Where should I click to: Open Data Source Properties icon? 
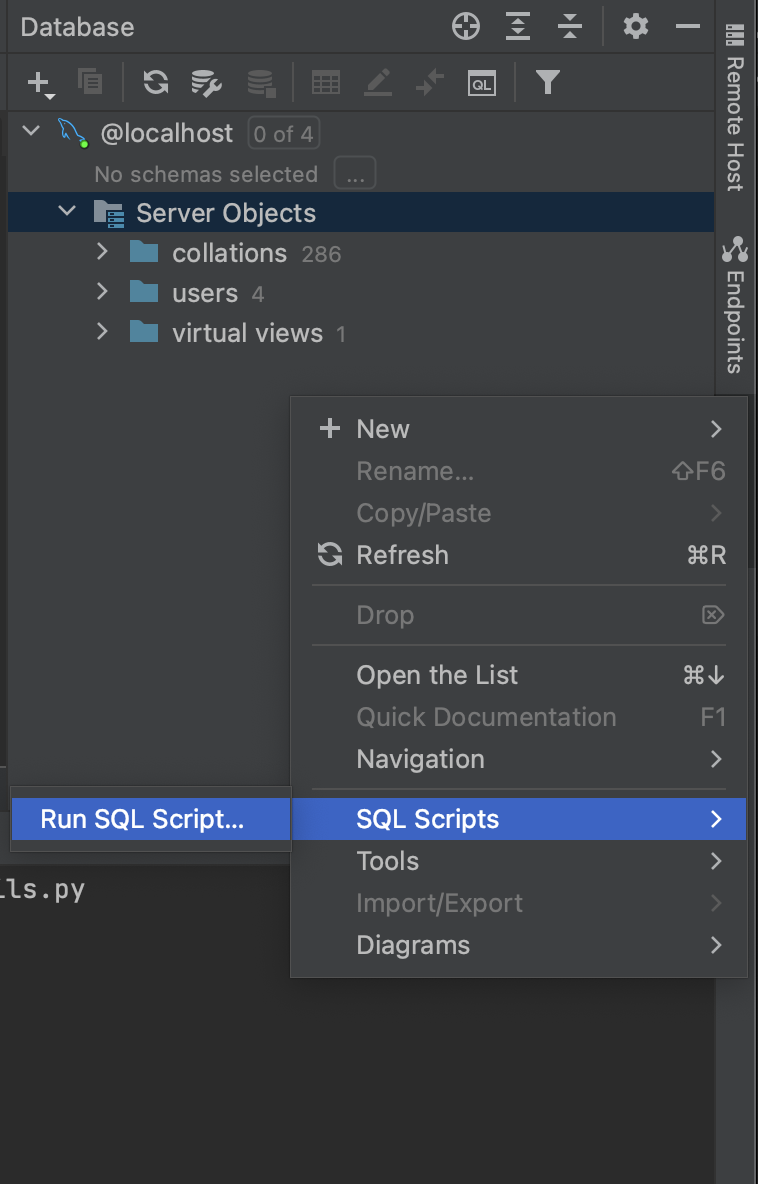(207, 82)
